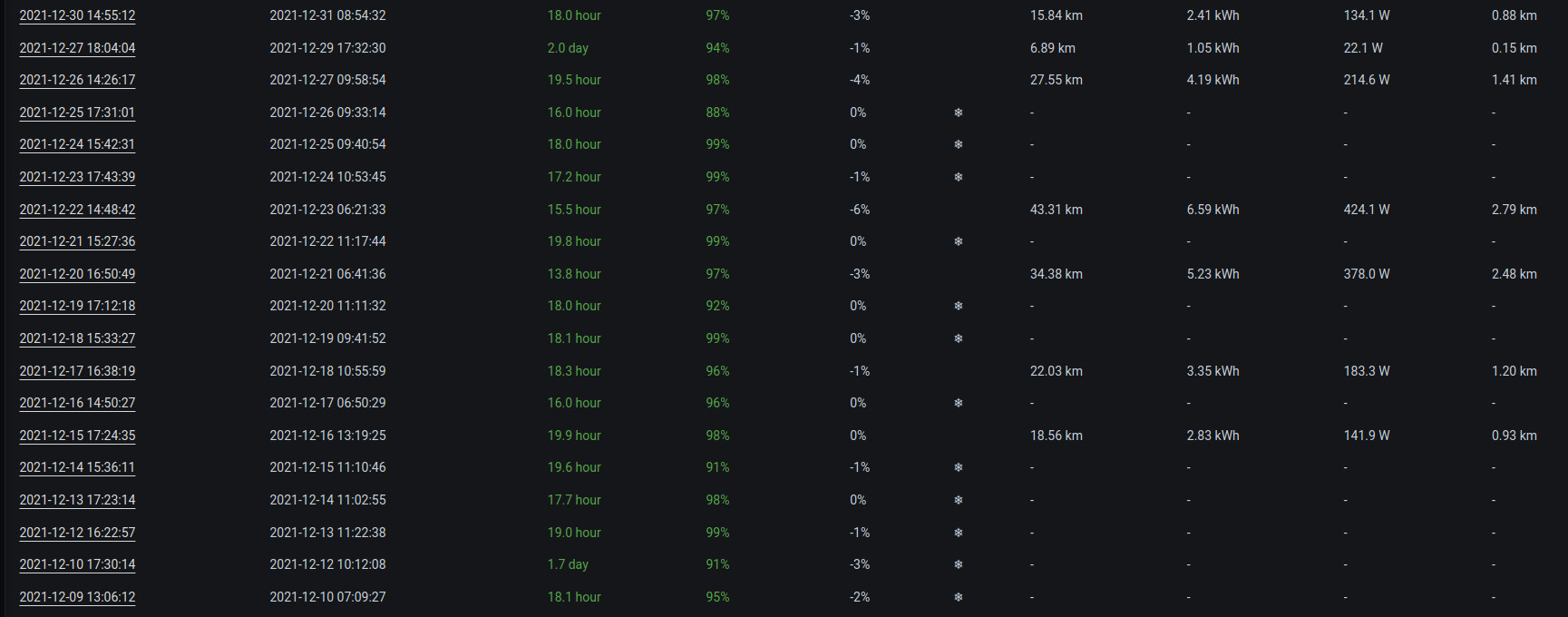Click the snowflake icon in the 2021-12-25 17:31:01 row
Viewport: 1568px width, 617px height.
[x=959, y=113]
